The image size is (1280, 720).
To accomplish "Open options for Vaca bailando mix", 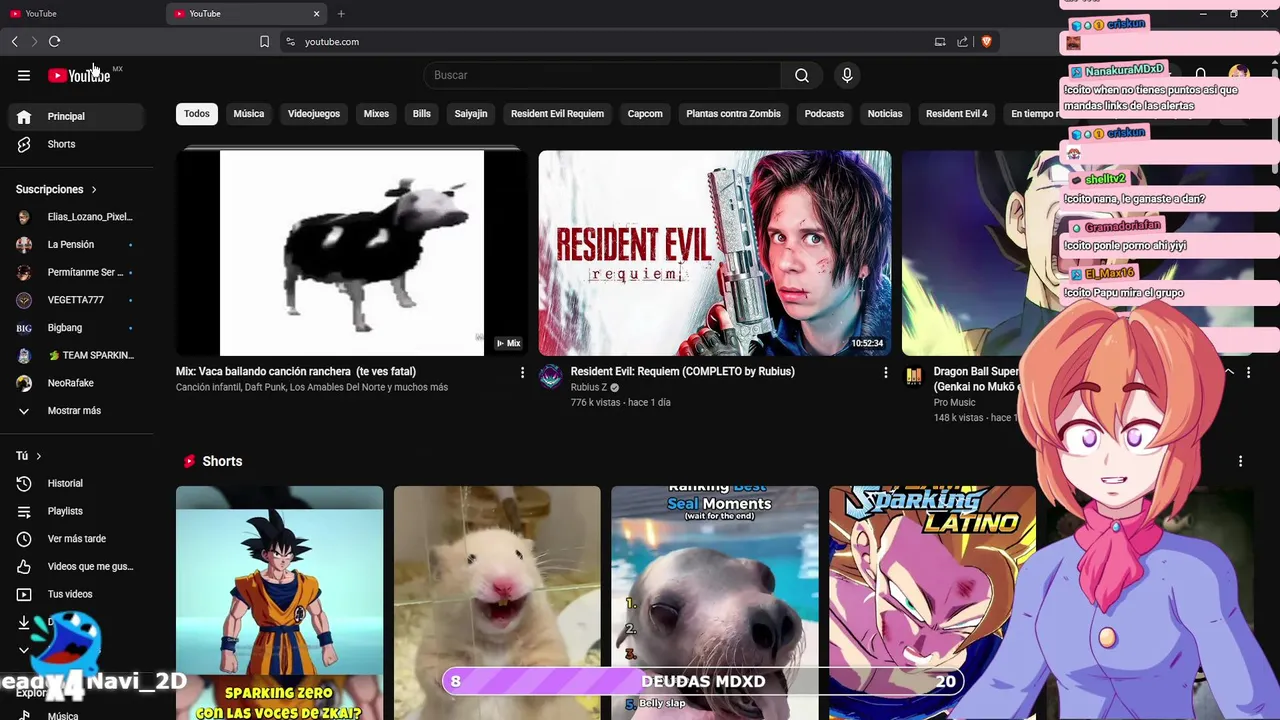I will tap(522, 372).
